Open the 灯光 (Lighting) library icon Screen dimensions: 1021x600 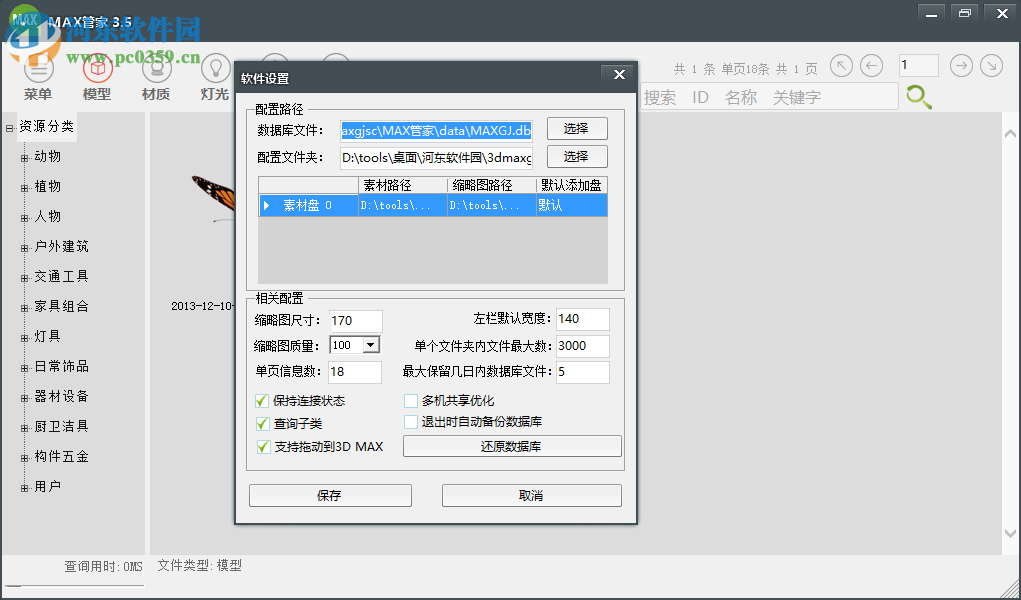tap(215, 72)
